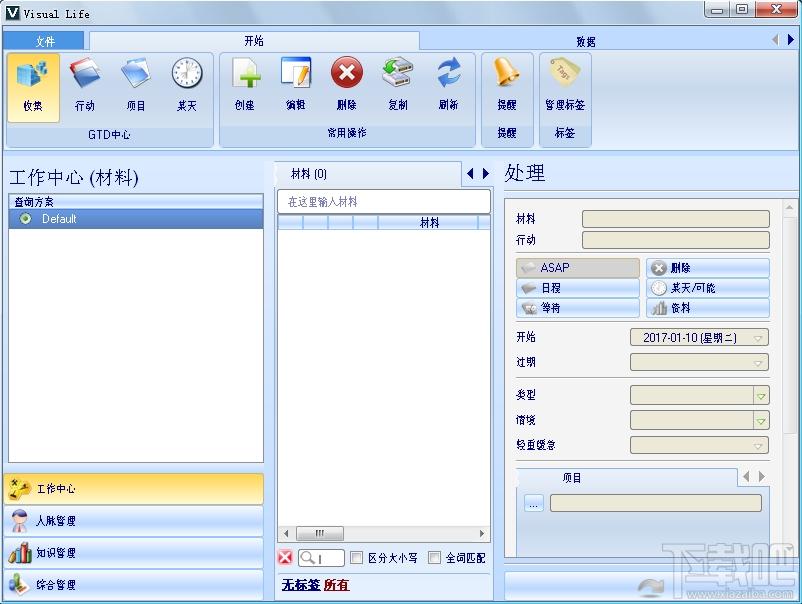Click the 刷新 (Refresh) icon
This screenshot has width=802, height=604.
point(448,85)
